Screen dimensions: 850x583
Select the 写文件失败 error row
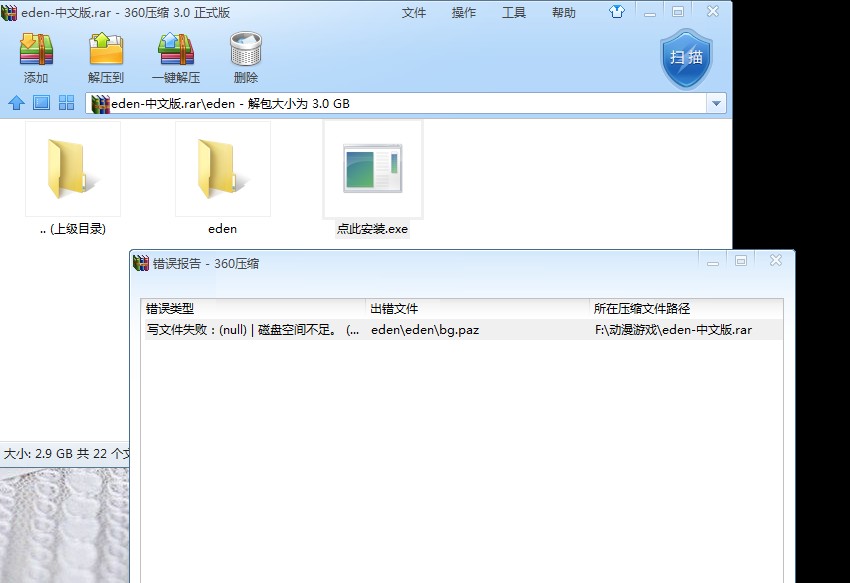coord(462,330)
